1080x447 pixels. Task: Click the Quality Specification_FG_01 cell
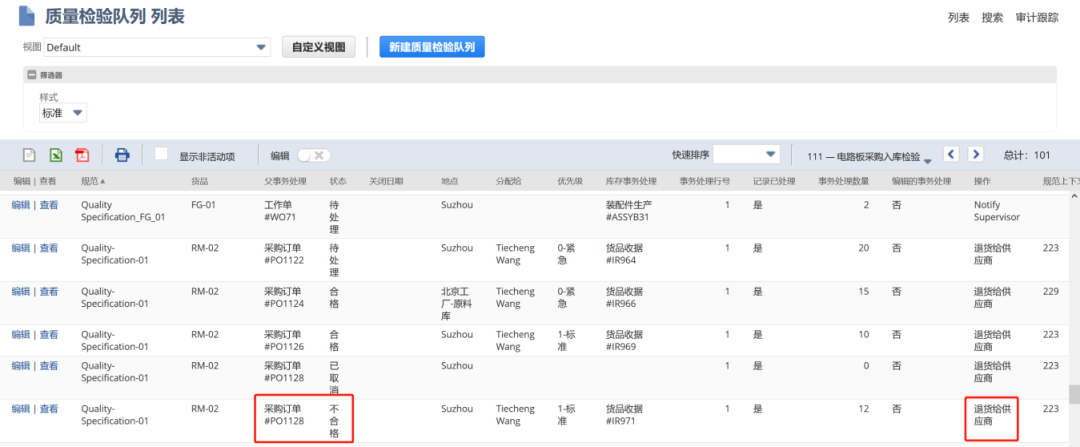[x=123, y=211]
